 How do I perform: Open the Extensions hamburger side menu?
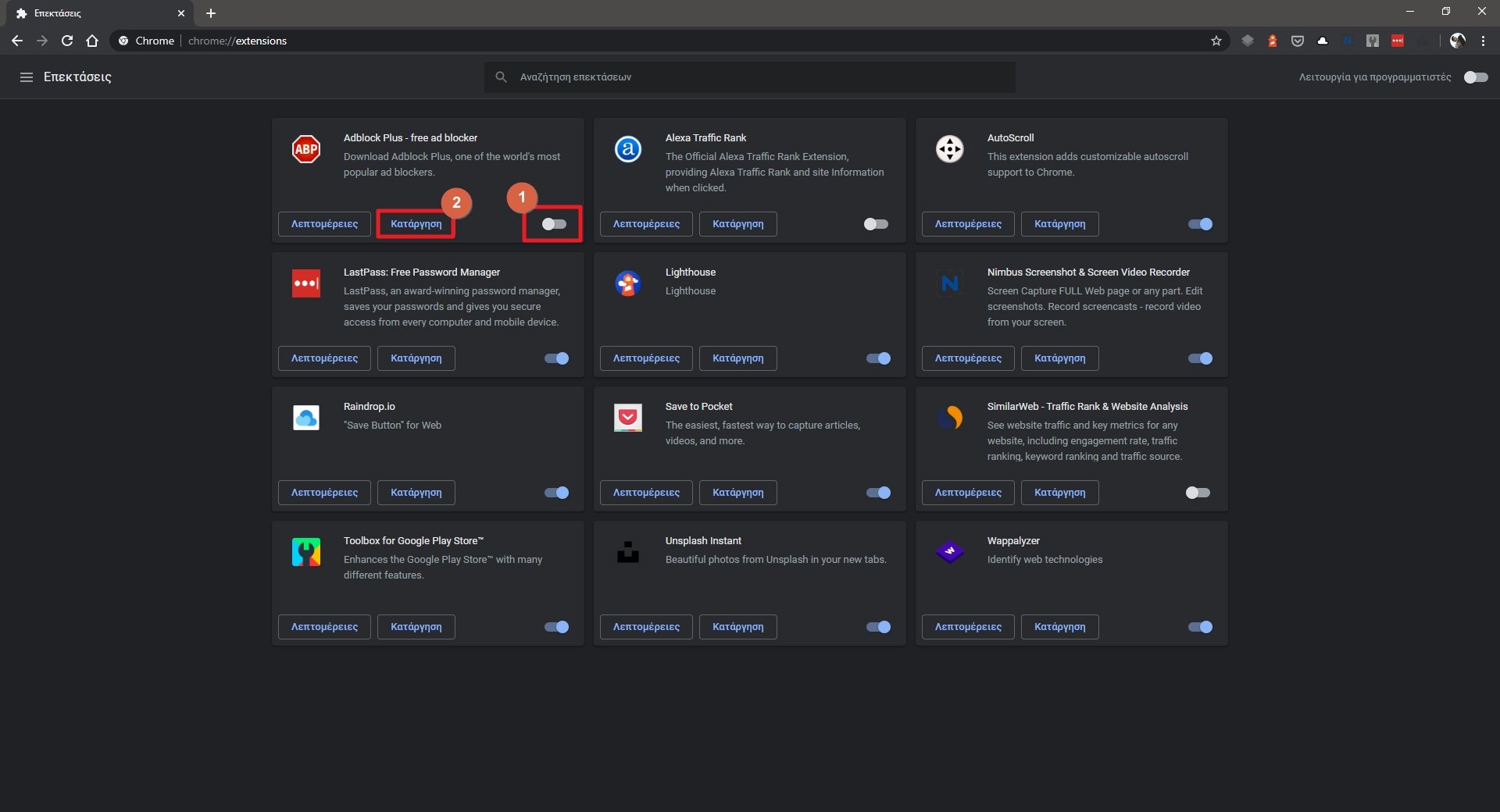(x=27, y=77)
